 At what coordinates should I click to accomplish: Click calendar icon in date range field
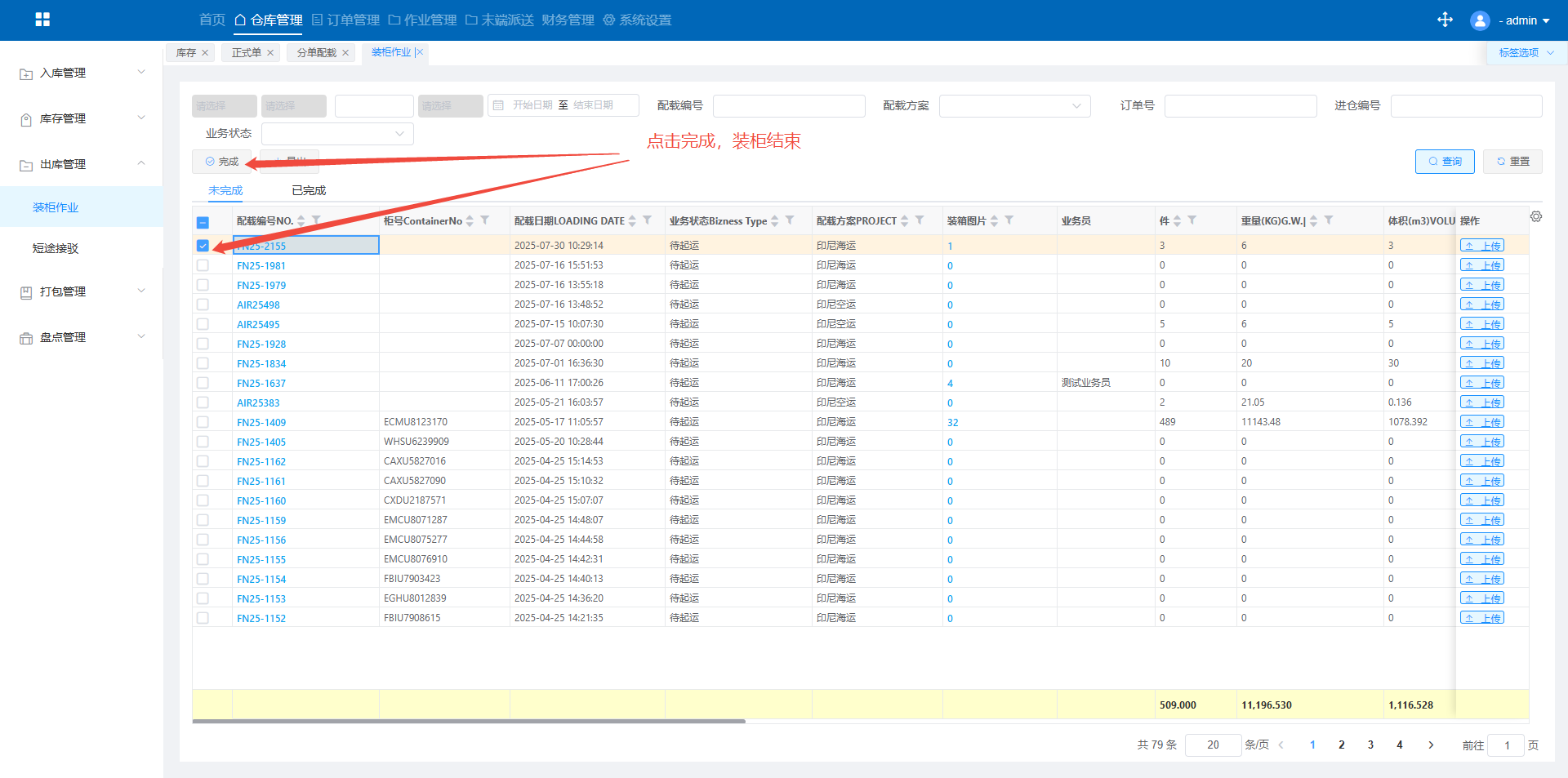[x=498, y=105]
